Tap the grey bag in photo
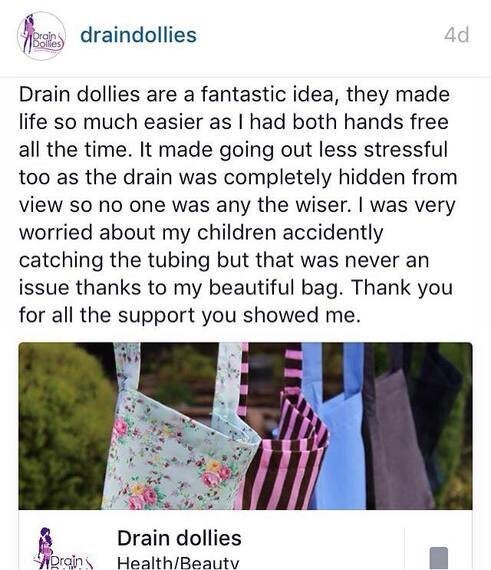Screen dimensions: 491x570 point(398,443)
